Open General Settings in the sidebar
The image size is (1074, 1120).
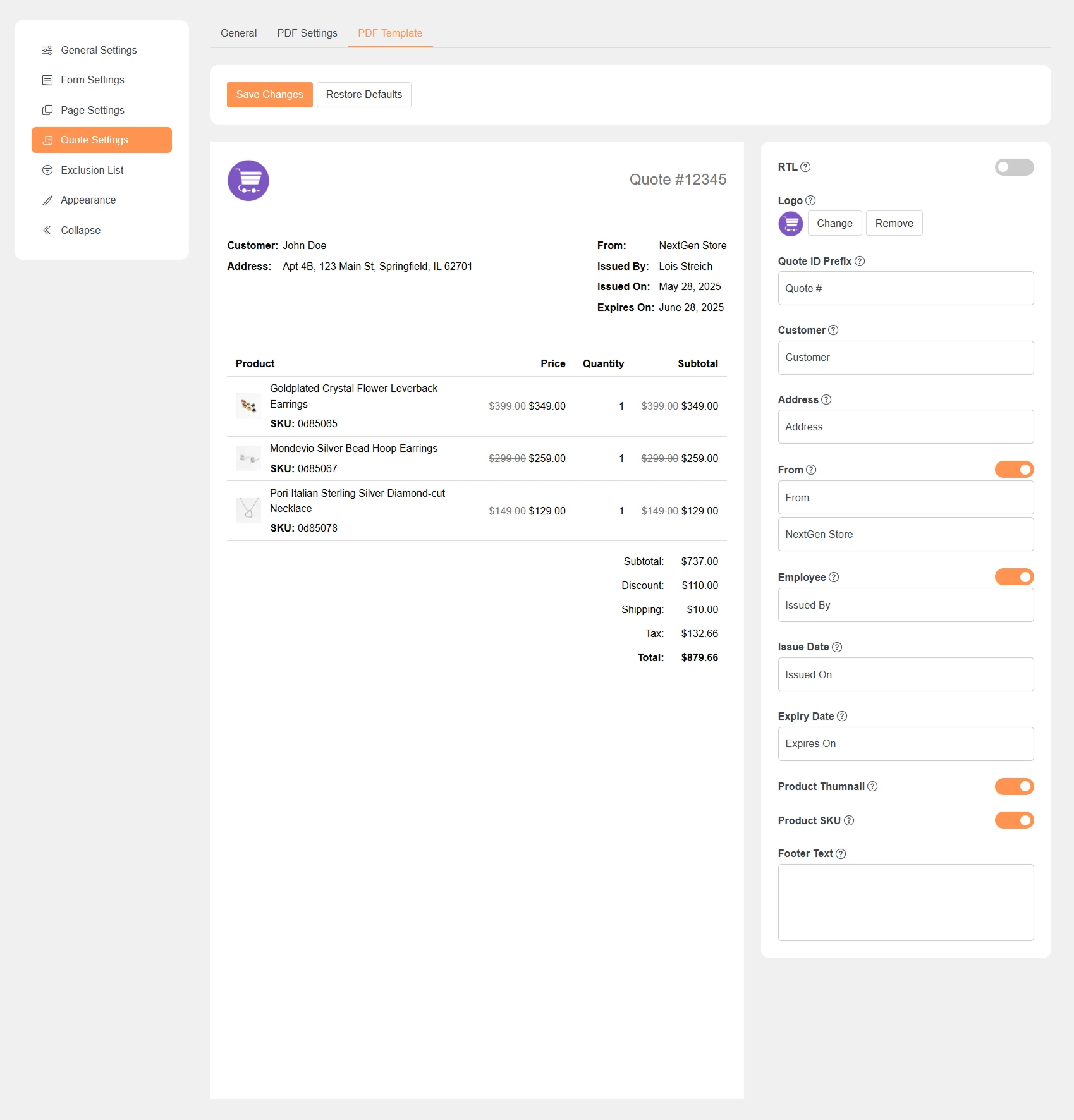(x=98, y=50)
